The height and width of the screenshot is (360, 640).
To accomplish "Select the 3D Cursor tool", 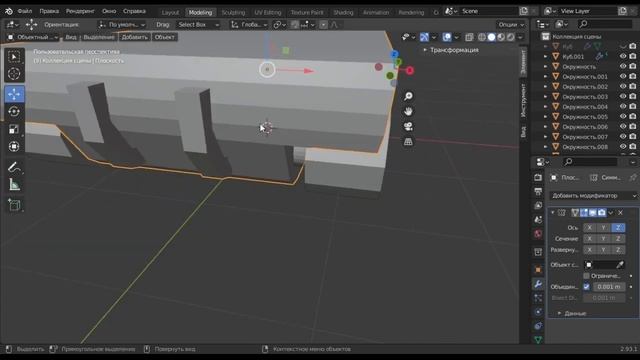I will pyautogui.click(x=14, y=74).
